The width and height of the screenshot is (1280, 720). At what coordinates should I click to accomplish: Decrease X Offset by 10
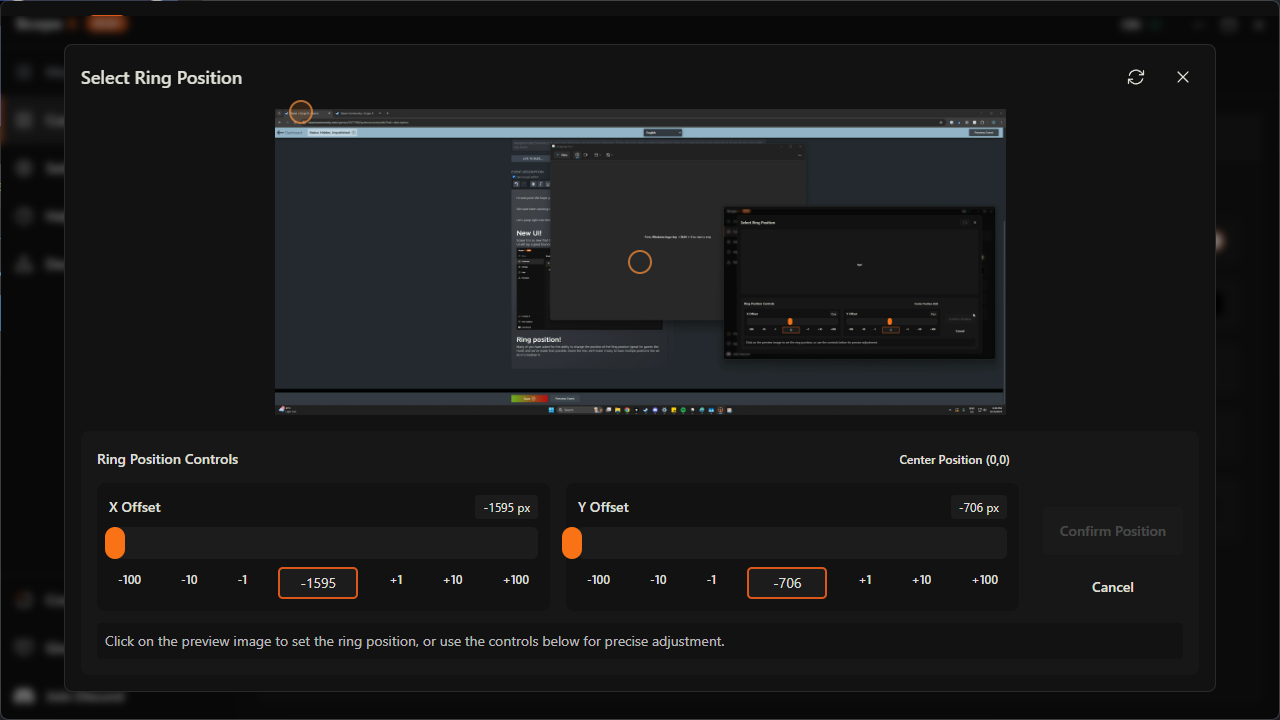tap(189, 580)
